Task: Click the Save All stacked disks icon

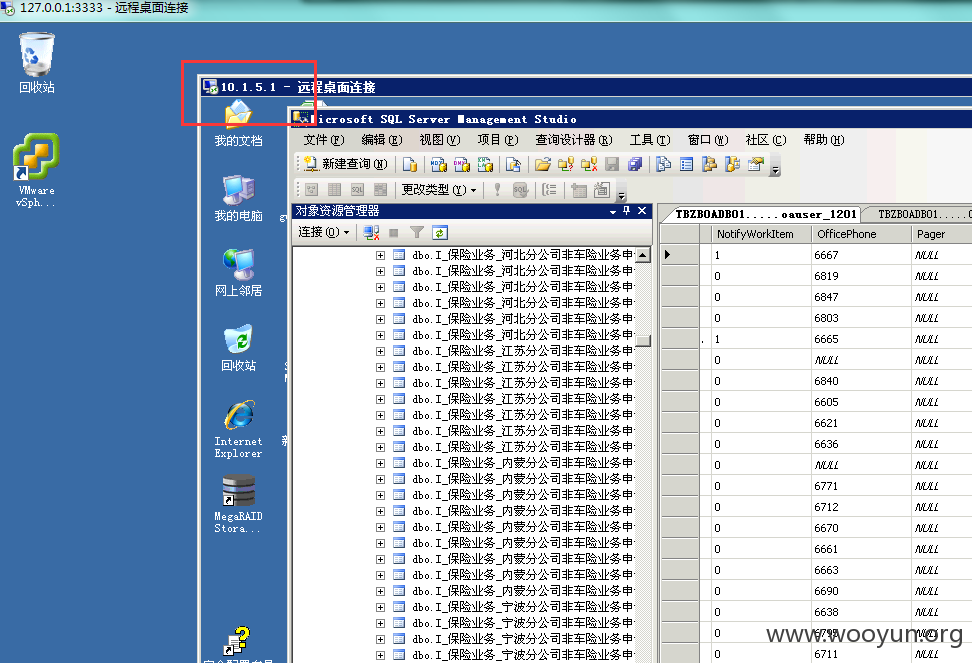Action: 635,164
